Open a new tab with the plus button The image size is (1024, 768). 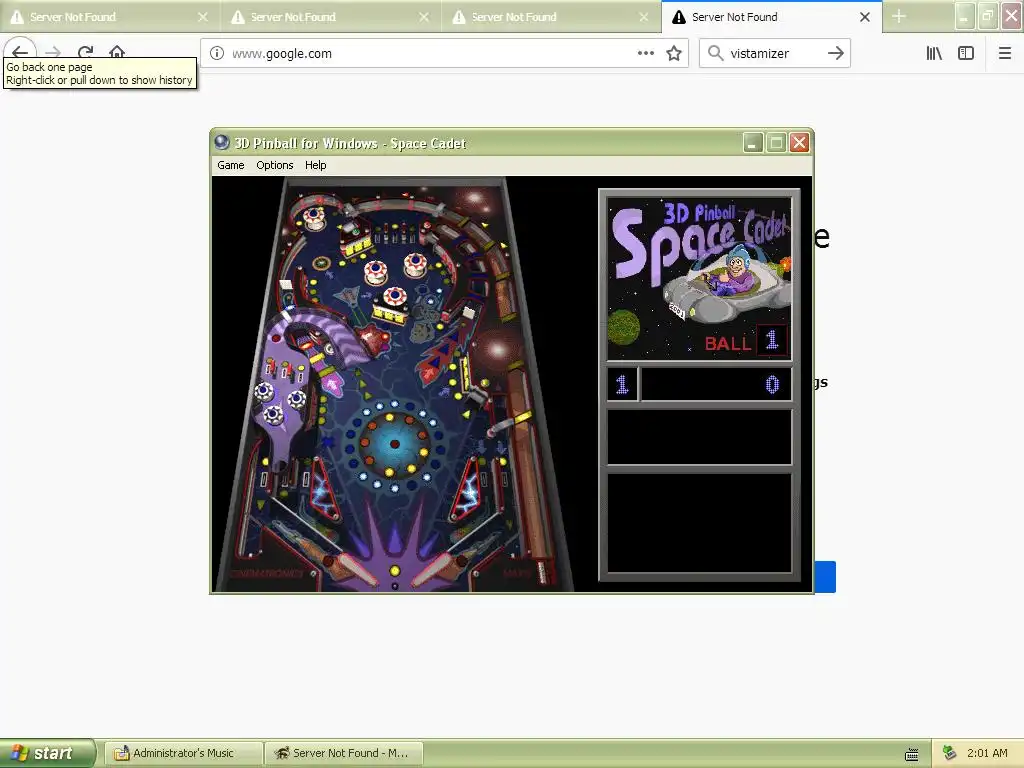[x=899, y=16]
